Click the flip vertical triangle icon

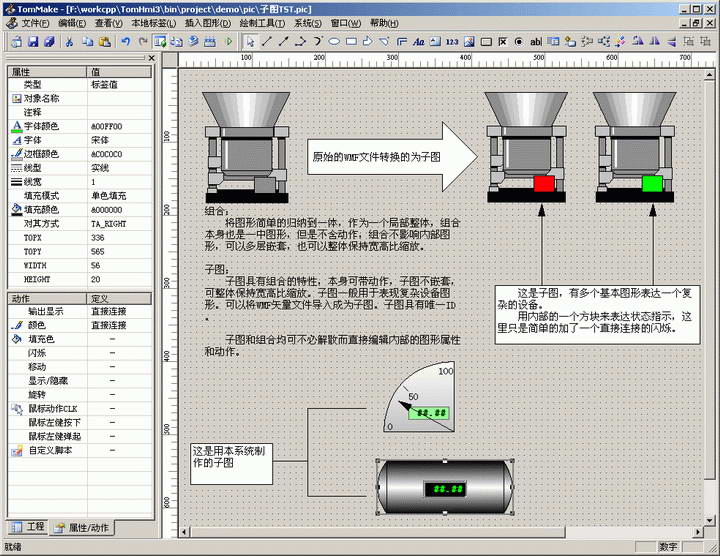click(x=672, y=42)
